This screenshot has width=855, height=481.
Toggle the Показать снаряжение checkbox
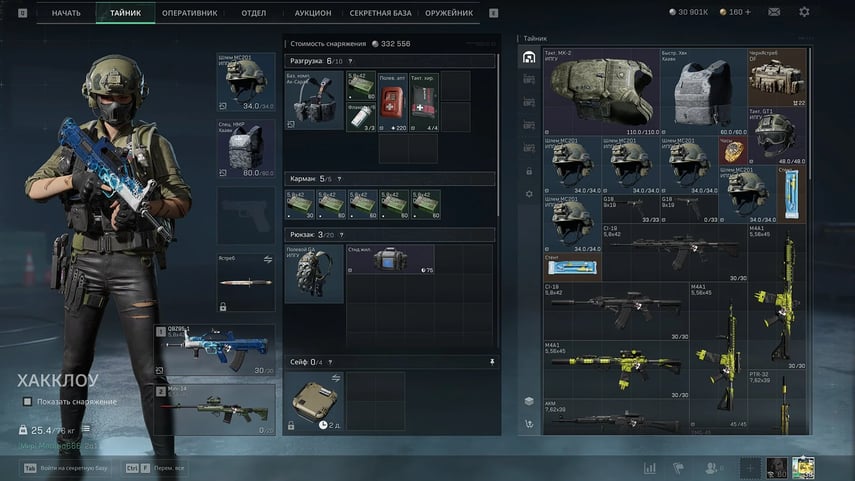27,401
